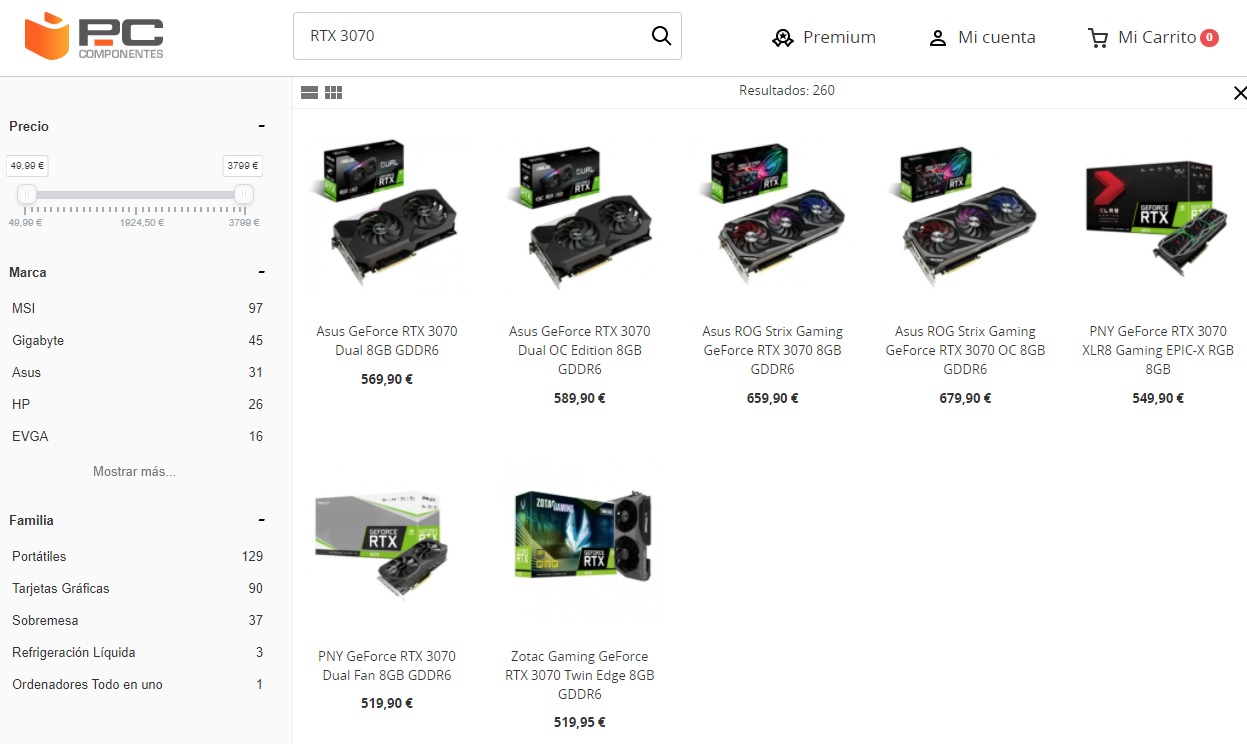
Task: Switch to grid view layout icon
Action: pyautogui.click(x=334, y=92)
